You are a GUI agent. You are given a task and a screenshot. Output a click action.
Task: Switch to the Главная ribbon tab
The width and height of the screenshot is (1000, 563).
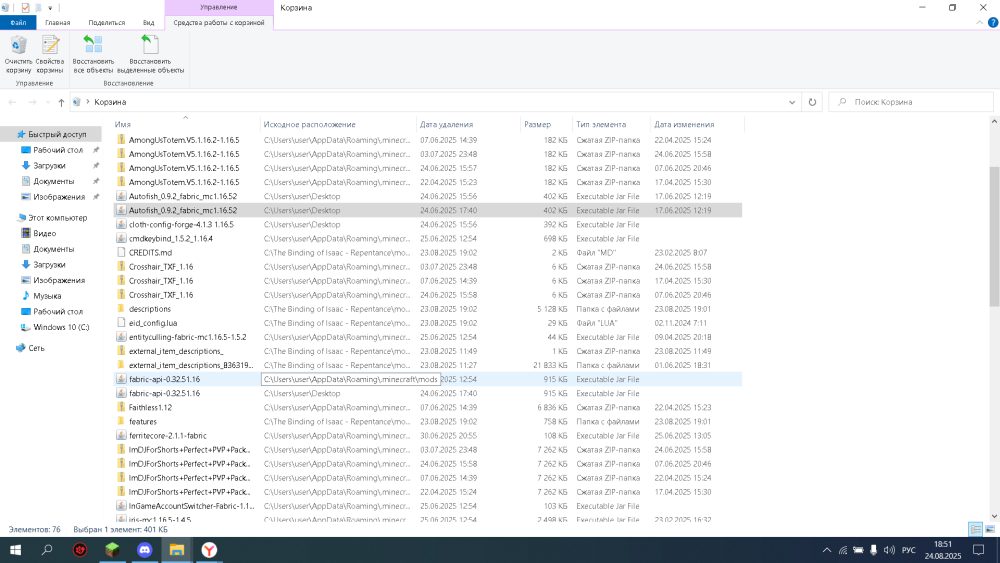(x=57, y=22)
